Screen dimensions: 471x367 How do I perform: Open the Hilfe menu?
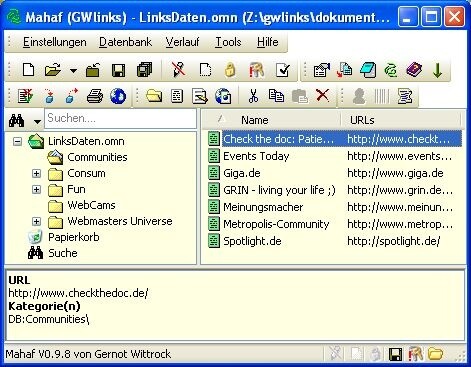[x=268, y=42]
